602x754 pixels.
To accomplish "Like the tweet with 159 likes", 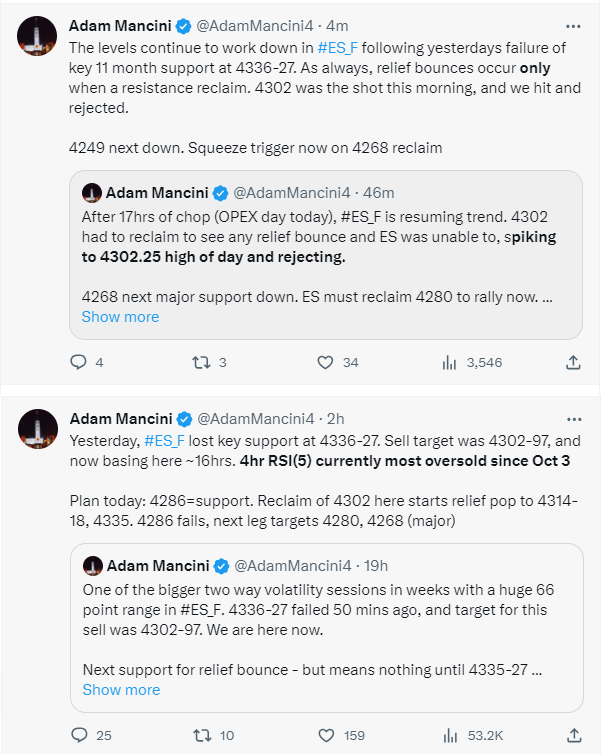I will click(326, 735).
